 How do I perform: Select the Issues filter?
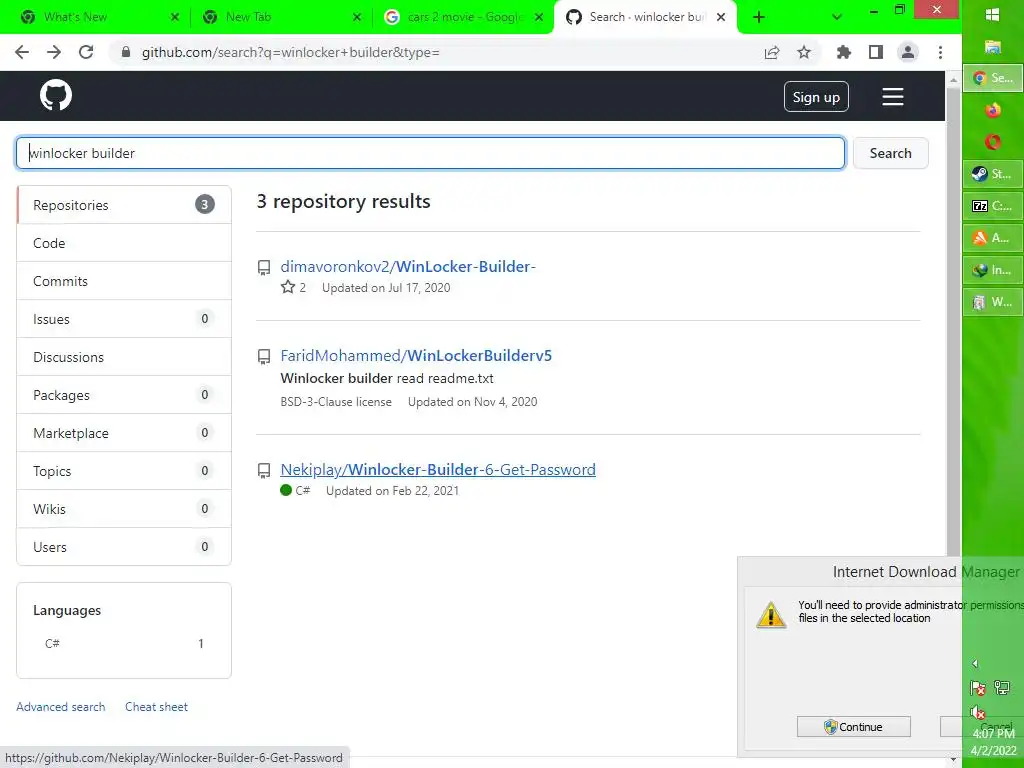coord(124,319)
